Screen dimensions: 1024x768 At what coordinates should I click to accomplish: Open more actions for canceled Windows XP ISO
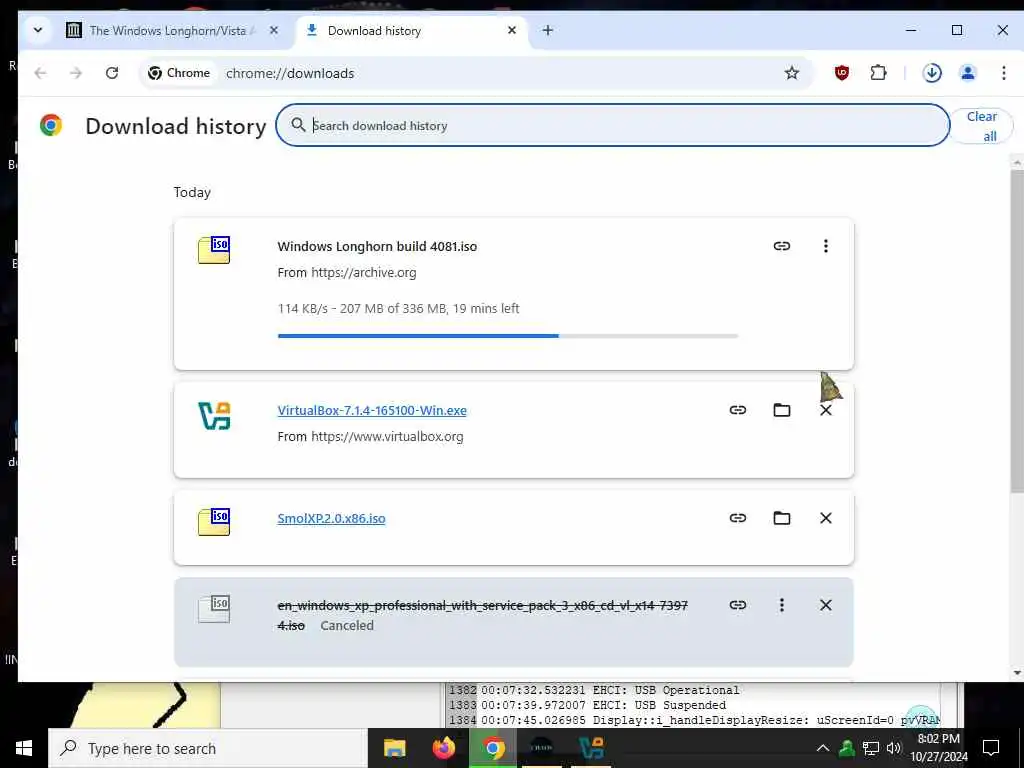point(782,605)
